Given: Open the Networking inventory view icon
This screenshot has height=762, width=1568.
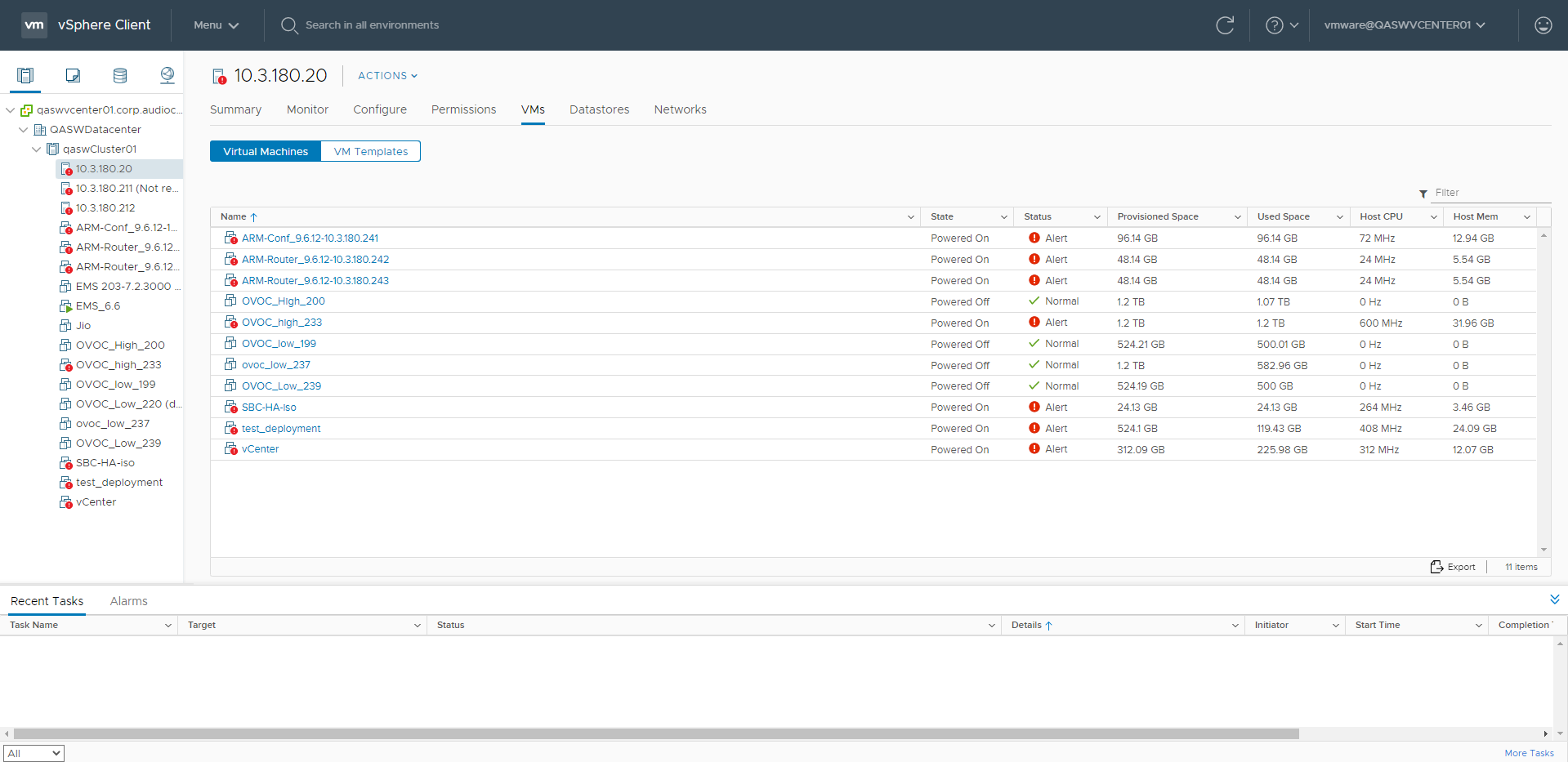Looking at the screenshot, I should 168,76.
